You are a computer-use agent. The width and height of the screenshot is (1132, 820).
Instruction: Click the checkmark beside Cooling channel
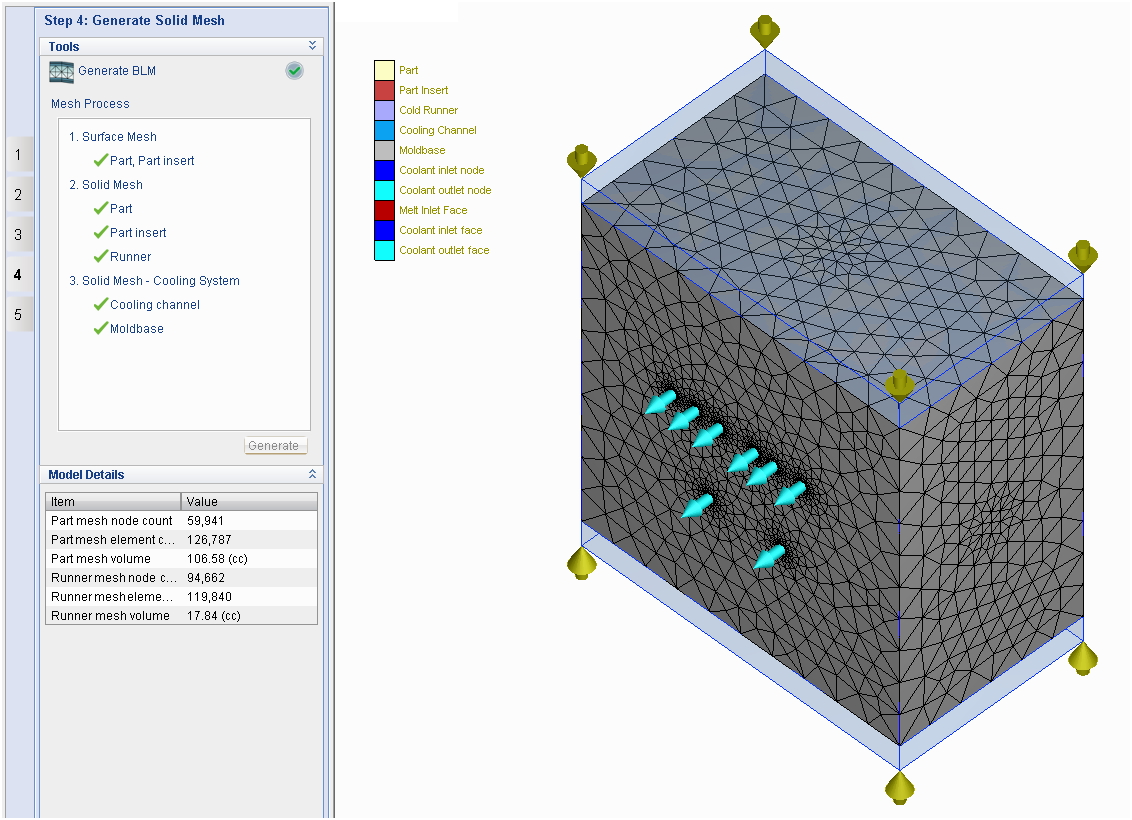click(x=101, y=305)
